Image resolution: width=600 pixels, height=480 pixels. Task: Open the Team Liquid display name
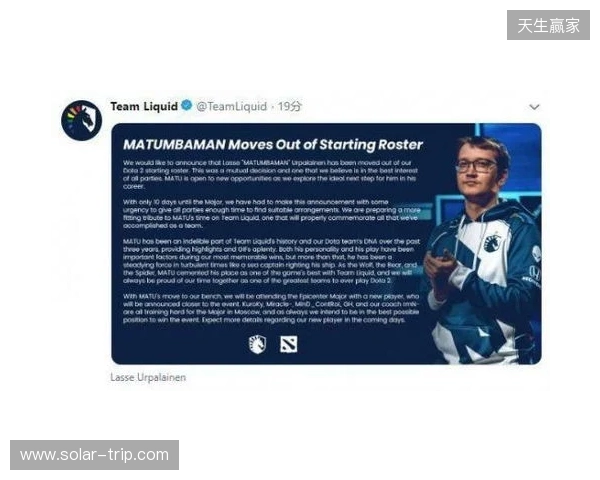click(x=144, y=106)
